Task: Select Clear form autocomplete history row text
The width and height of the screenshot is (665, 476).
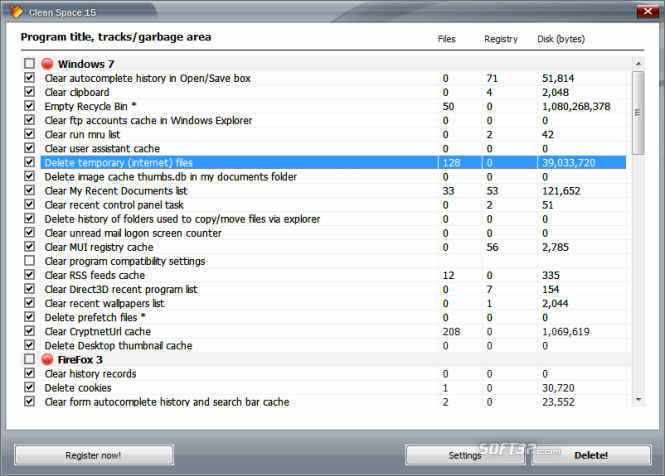Action: [x=167, y=402]
